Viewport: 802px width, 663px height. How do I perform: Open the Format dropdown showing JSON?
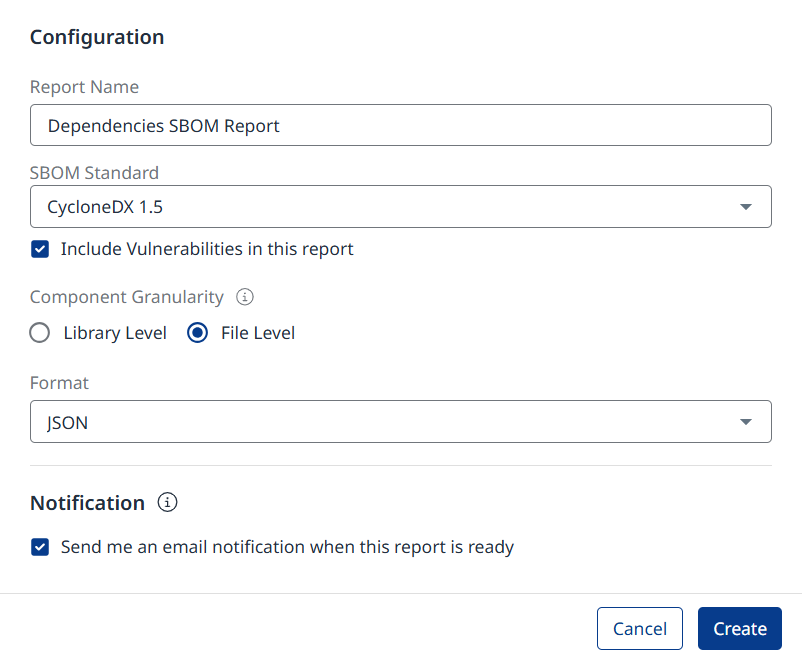pyautogui.click(x=400, y=422)
